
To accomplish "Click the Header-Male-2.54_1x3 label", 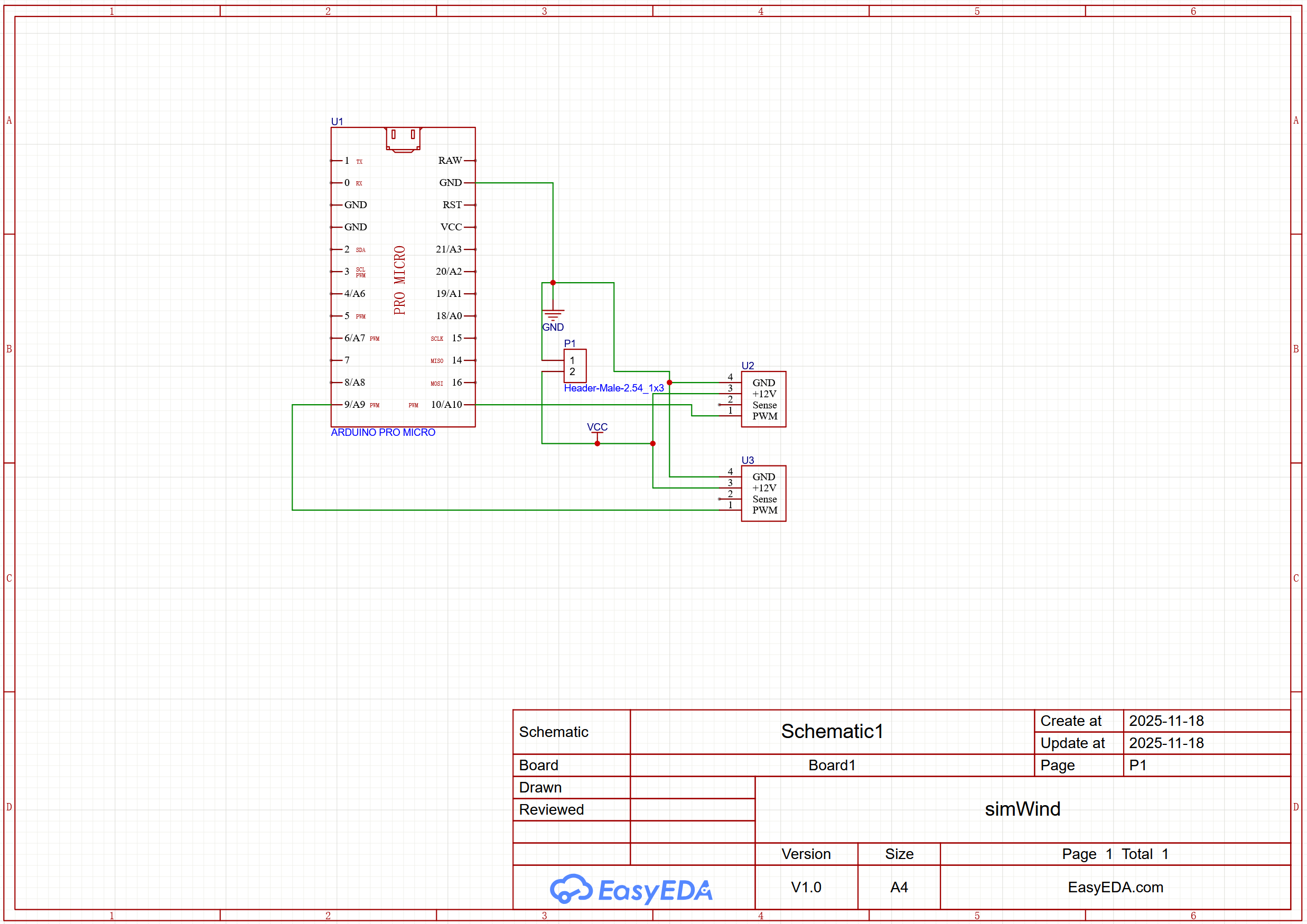I will 614,388.
